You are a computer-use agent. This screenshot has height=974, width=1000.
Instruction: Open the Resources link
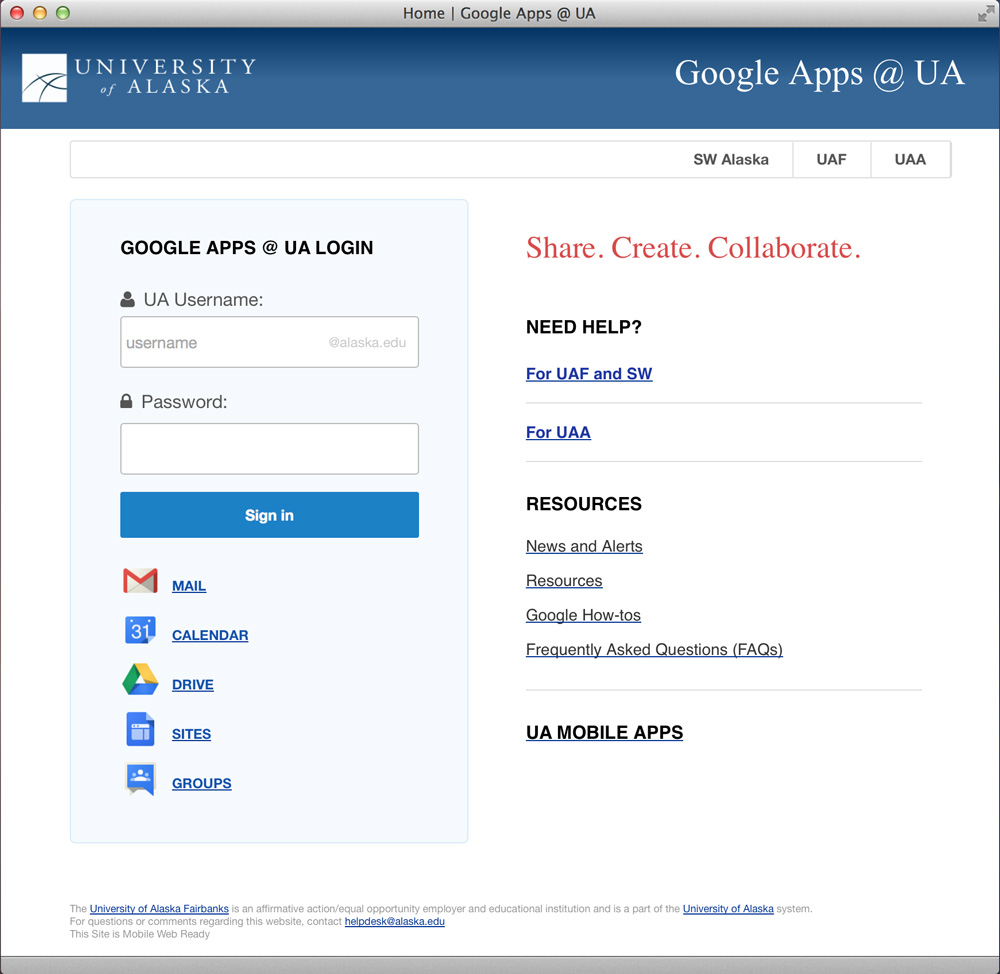(x=564, y=580)
